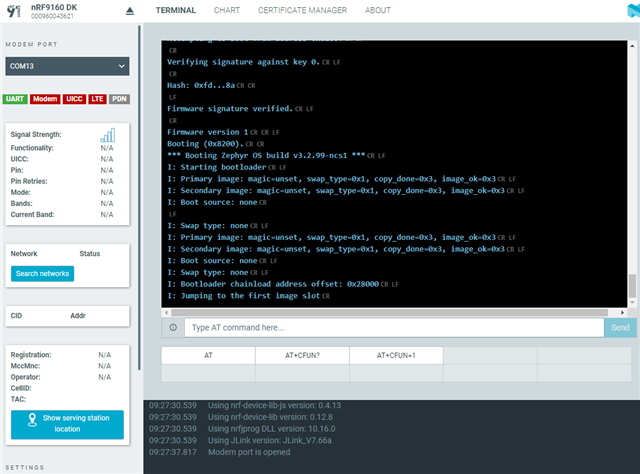This screenshot has width=640, height=474.
Task: Click the nRF91 device logo icon
Action: (13, 11)
